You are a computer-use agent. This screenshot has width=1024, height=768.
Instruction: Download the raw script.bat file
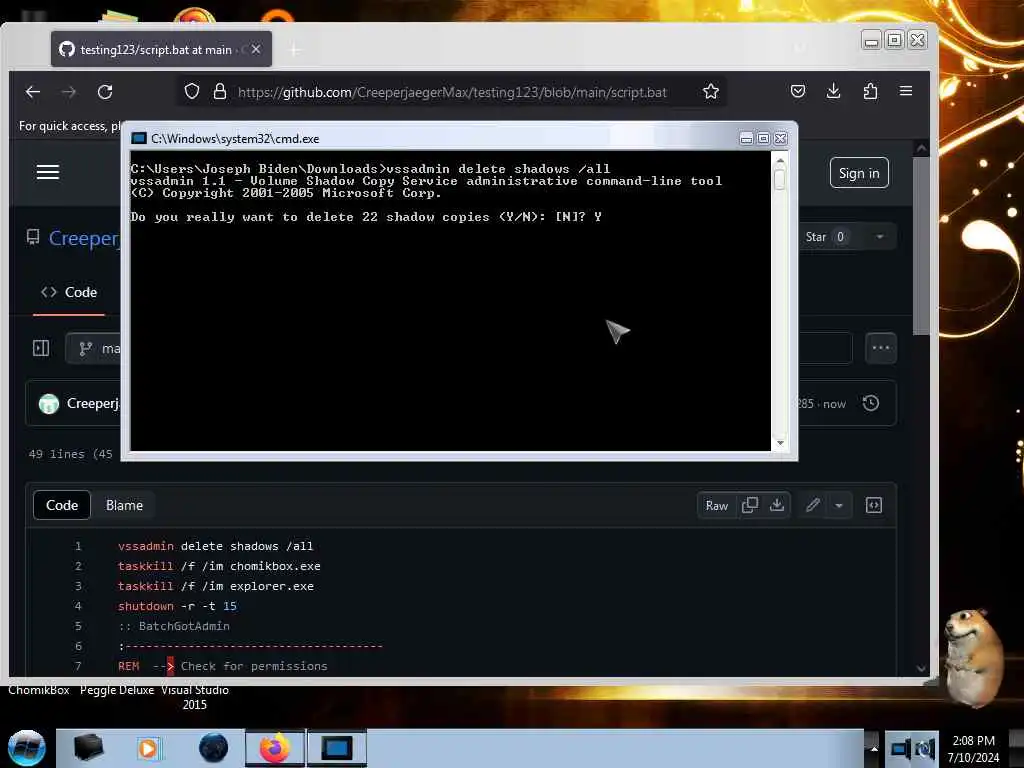click(776, 505)
